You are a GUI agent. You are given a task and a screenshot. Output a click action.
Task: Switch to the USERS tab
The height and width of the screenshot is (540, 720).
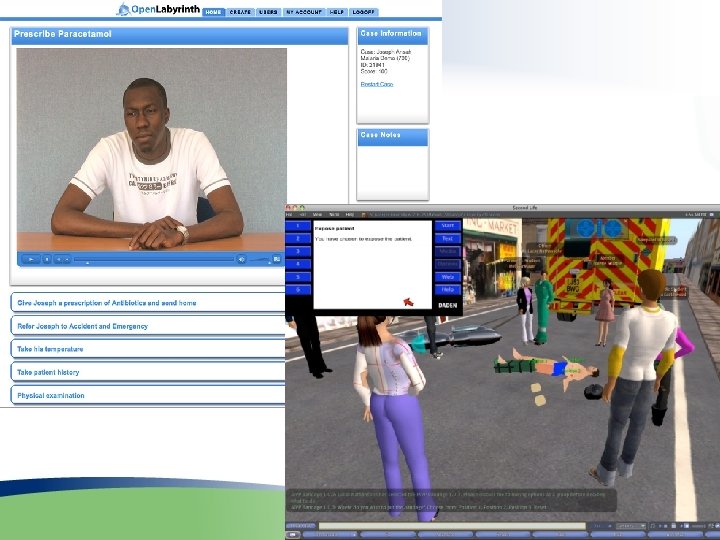(268, 12)
